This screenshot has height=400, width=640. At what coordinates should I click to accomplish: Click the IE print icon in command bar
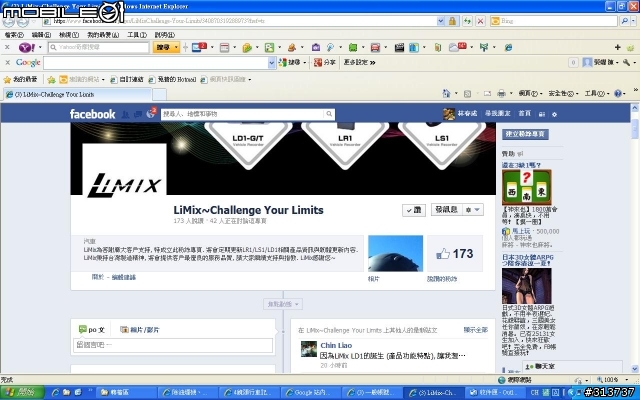pos(501,93)
